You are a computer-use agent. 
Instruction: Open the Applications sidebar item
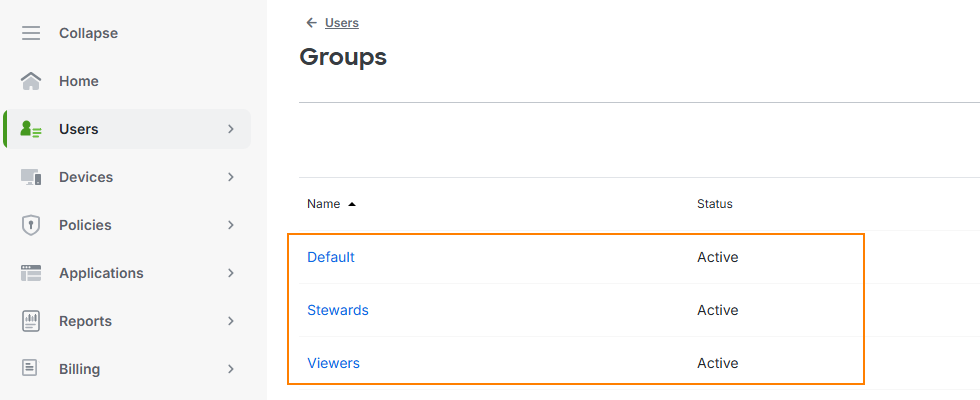pyautogui.click(x=128, y=273)
